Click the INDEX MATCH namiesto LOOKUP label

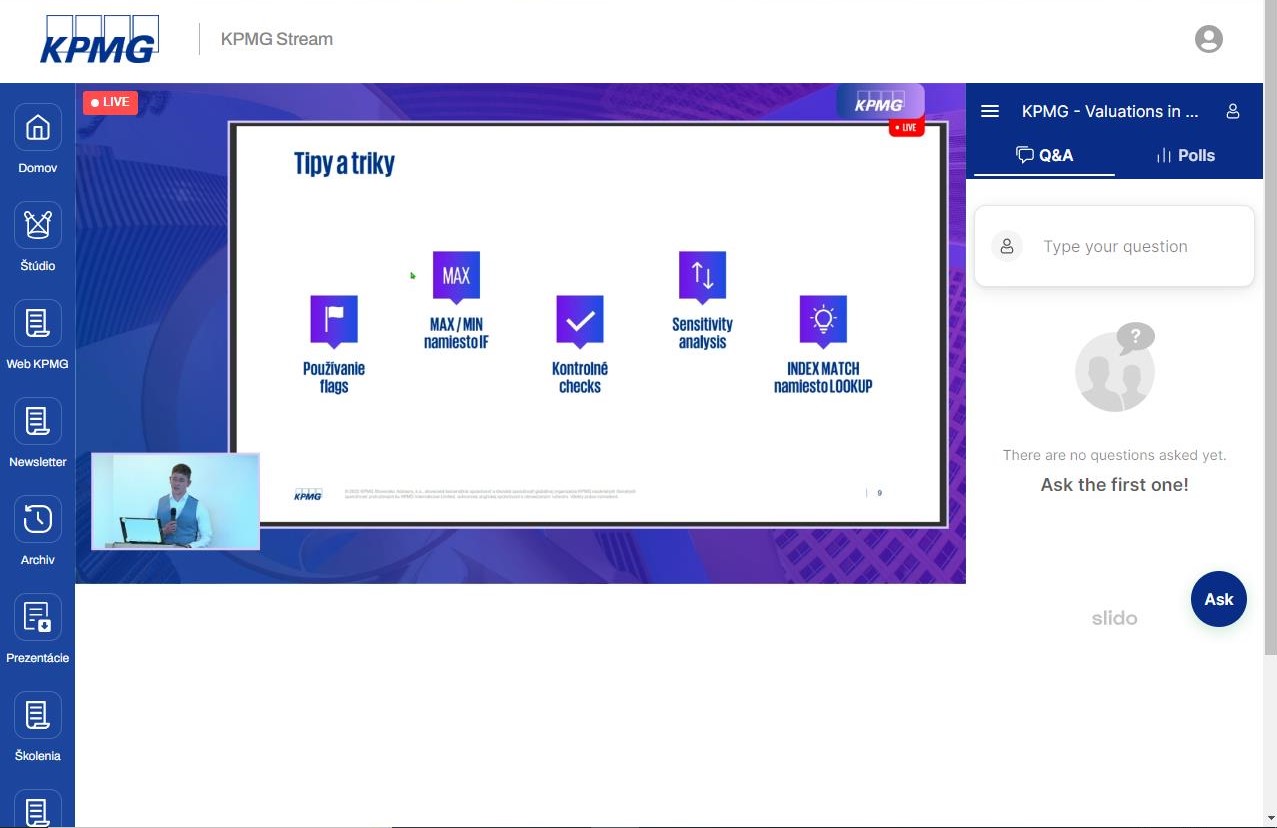823,377
